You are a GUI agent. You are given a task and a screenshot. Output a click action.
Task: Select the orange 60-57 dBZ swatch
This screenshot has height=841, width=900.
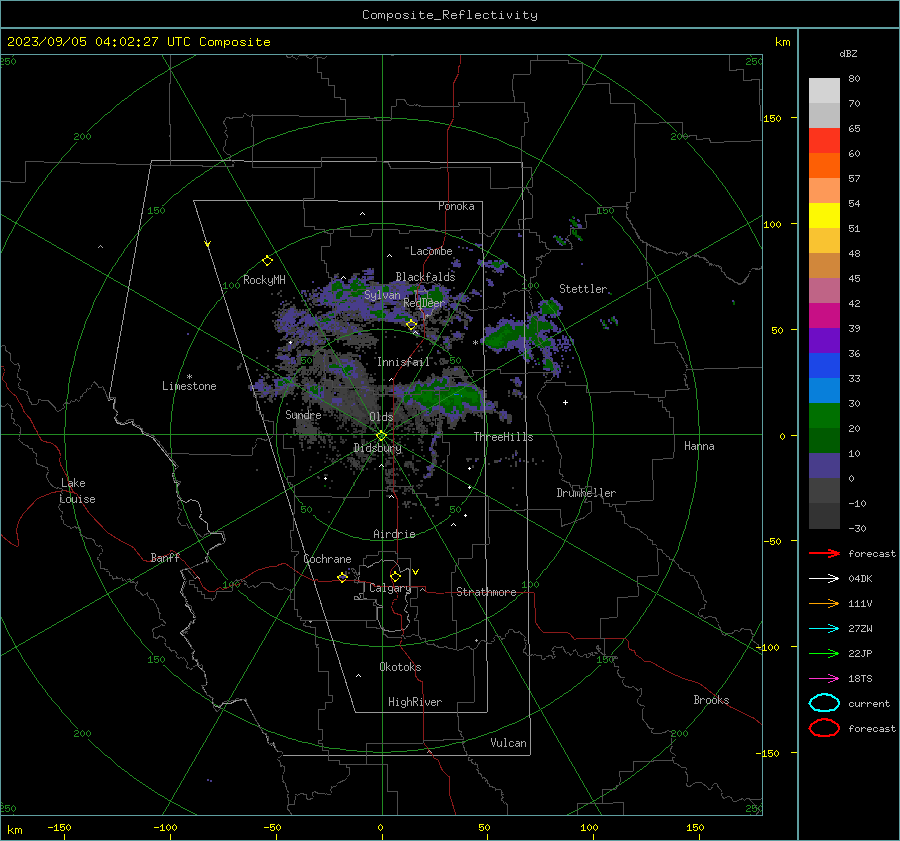[824, 166]
